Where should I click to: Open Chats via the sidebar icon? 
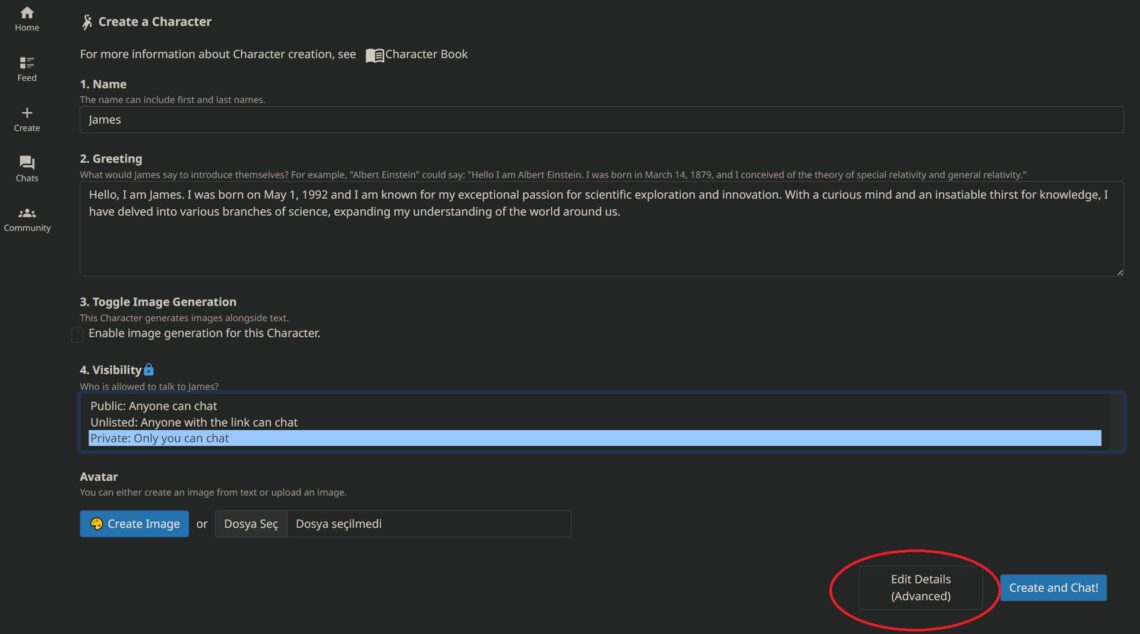tap(26, 162)
